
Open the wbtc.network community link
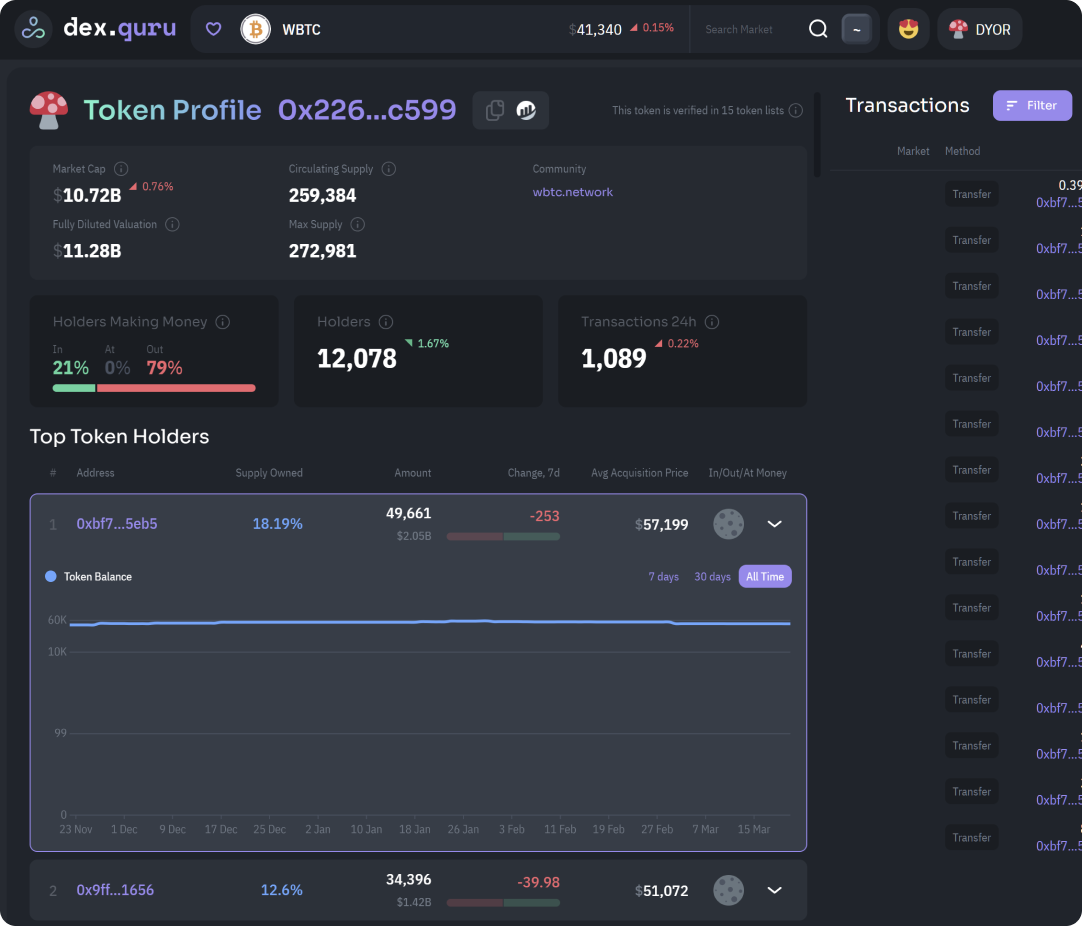tap(573, 192)
